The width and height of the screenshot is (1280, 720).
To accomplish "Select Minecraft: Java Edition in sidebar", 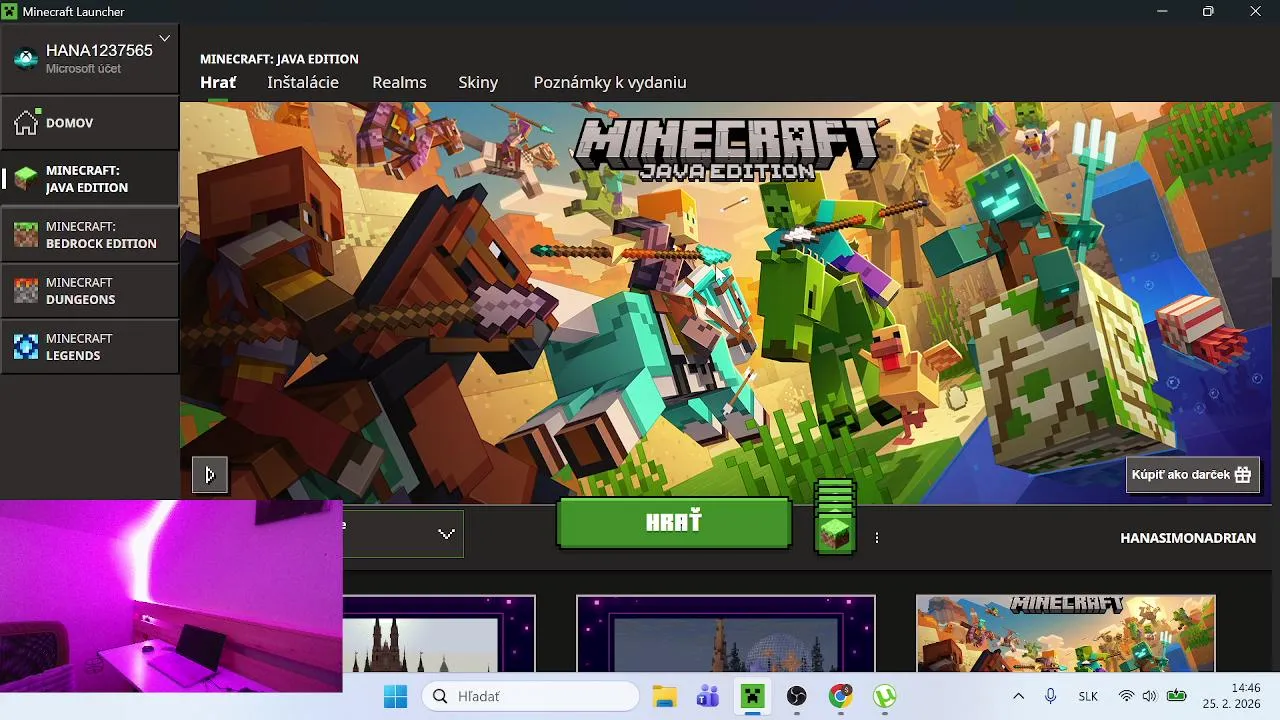I will pyautogui.click(x=90, y=179).
